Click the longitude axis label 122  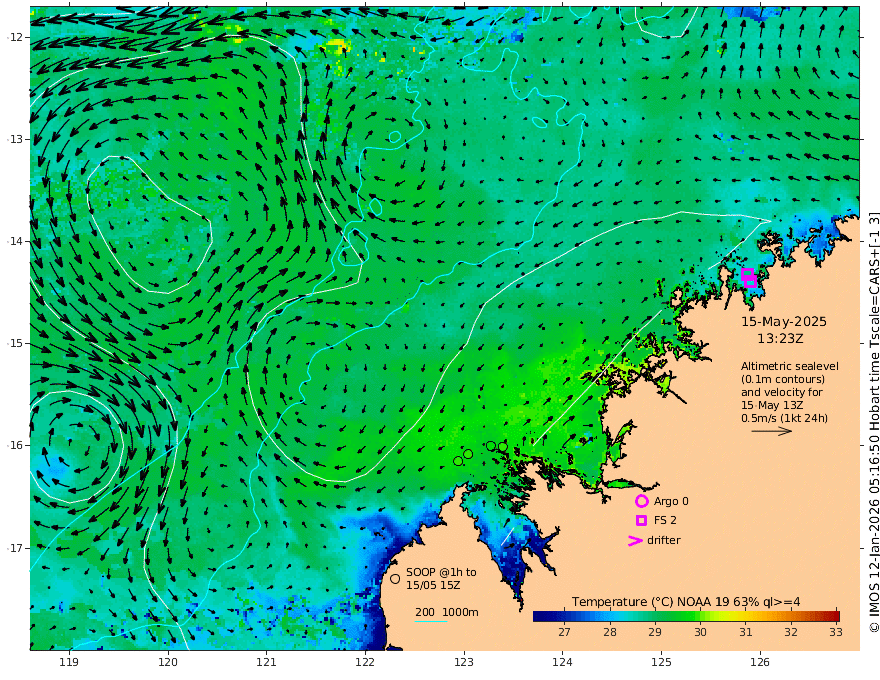click(365, 662)
